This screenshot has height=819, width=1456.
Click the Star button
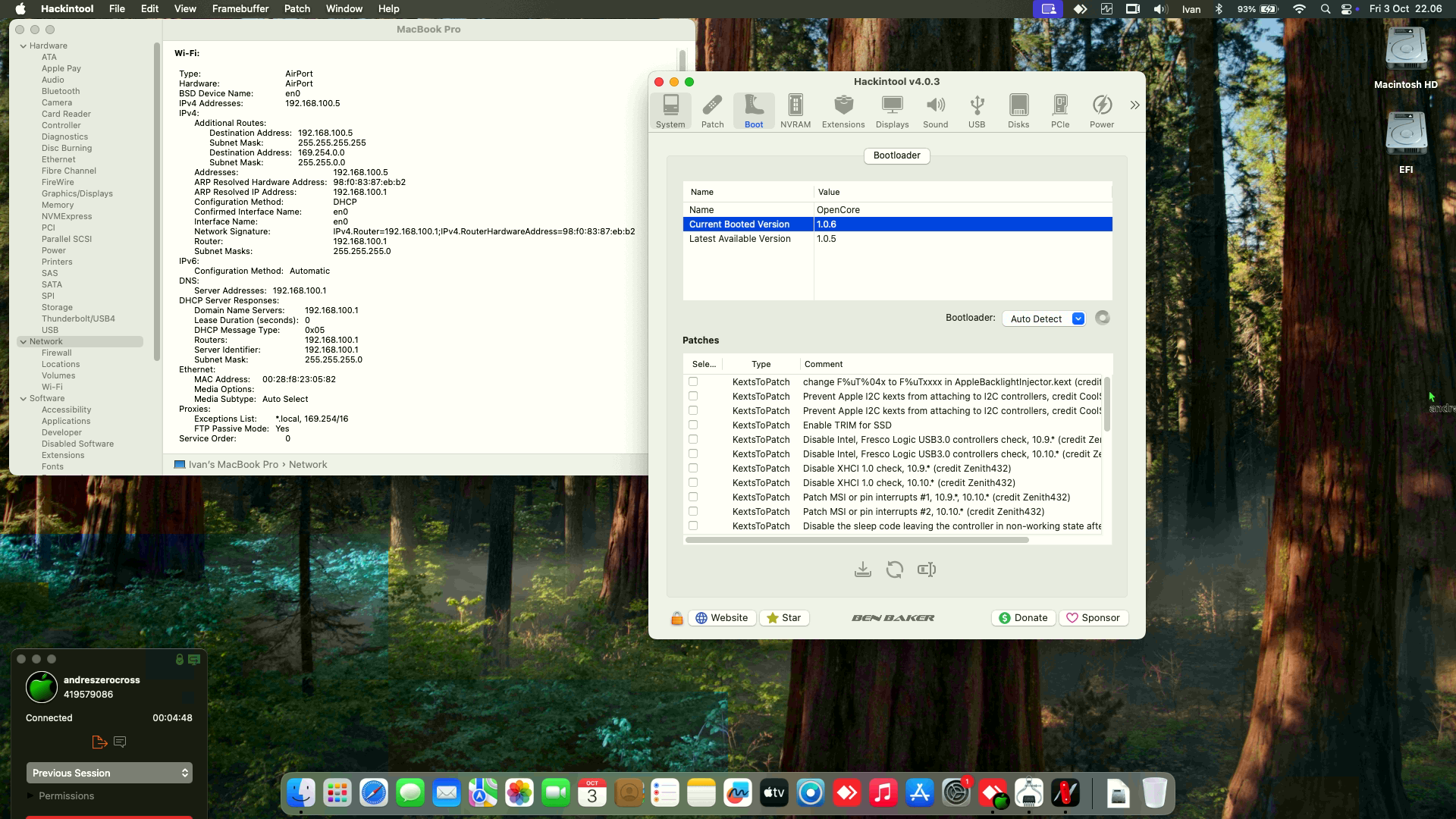tap(784, 618)
